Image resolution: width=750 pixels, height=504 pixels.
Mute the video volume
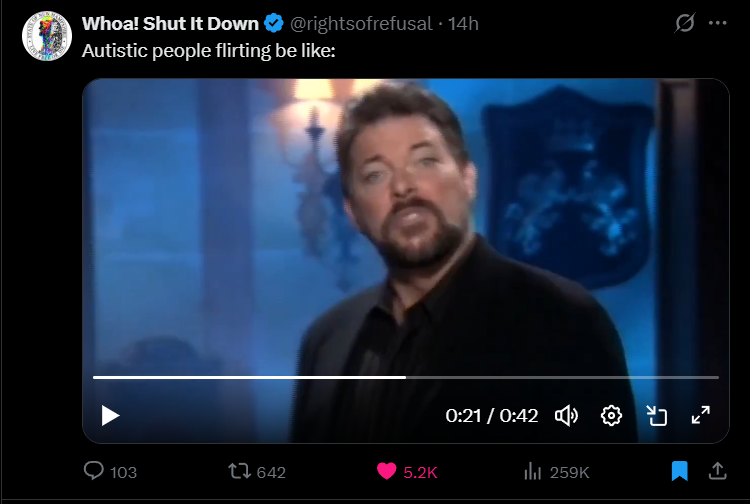566,416
